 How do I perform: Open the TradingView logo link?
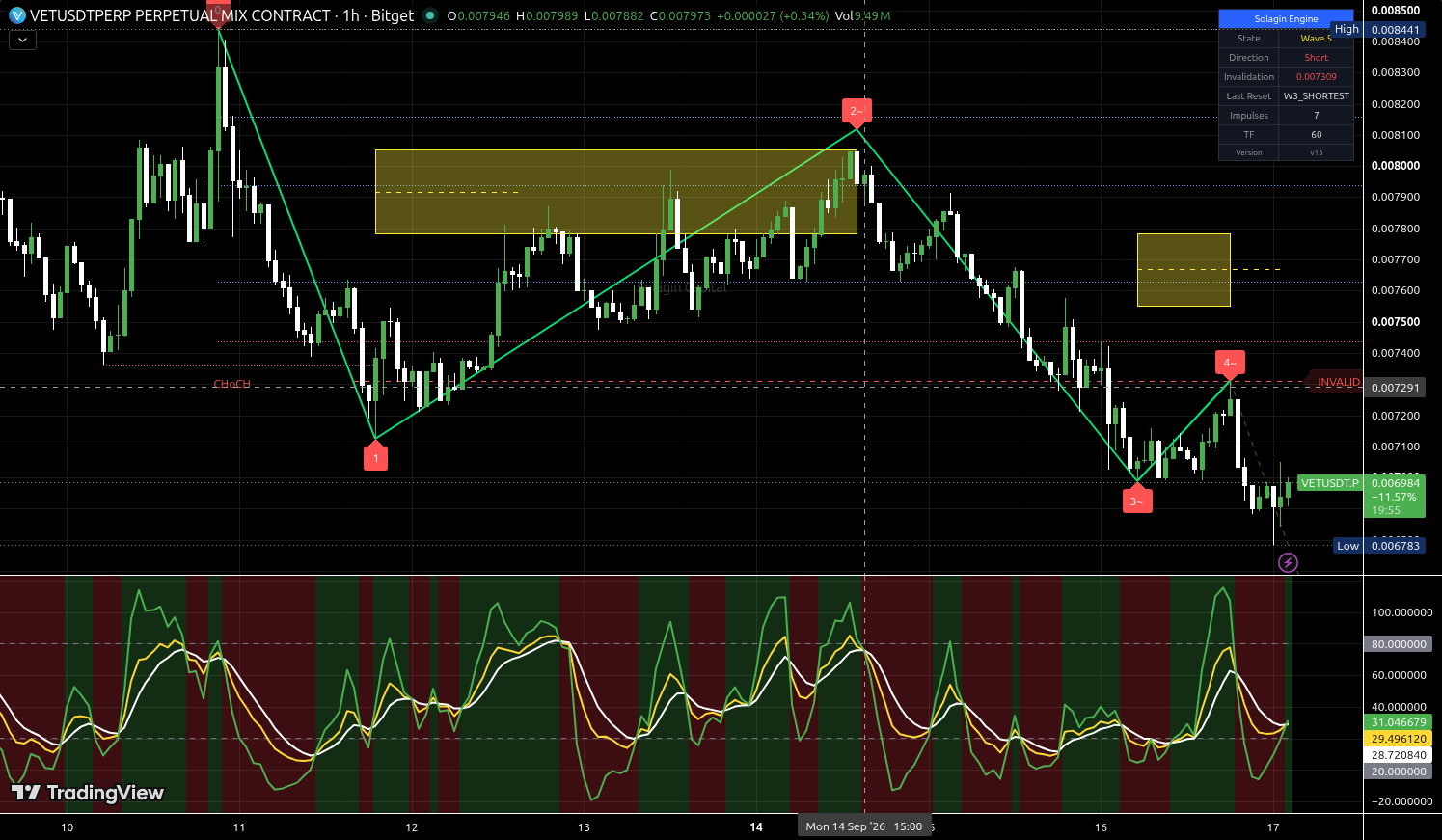pos(88,793)
